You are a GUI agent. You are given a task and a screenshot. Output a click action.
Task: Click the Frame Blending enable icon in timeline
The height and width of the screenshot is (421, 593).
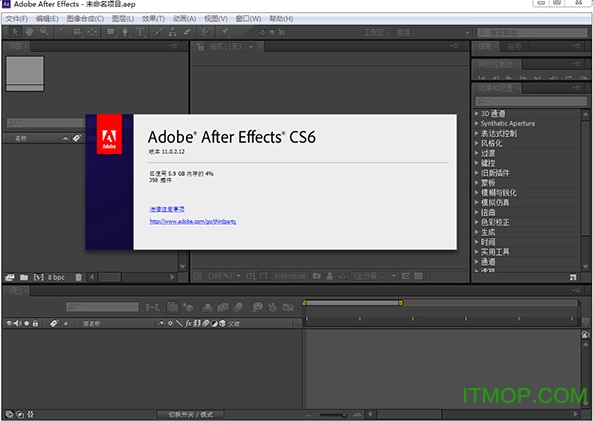[x=223, y=307]
